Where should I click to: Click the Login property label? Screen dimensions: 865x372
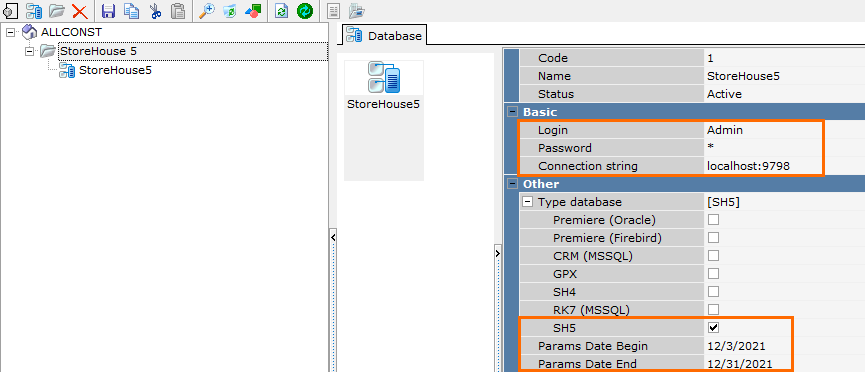553,130
